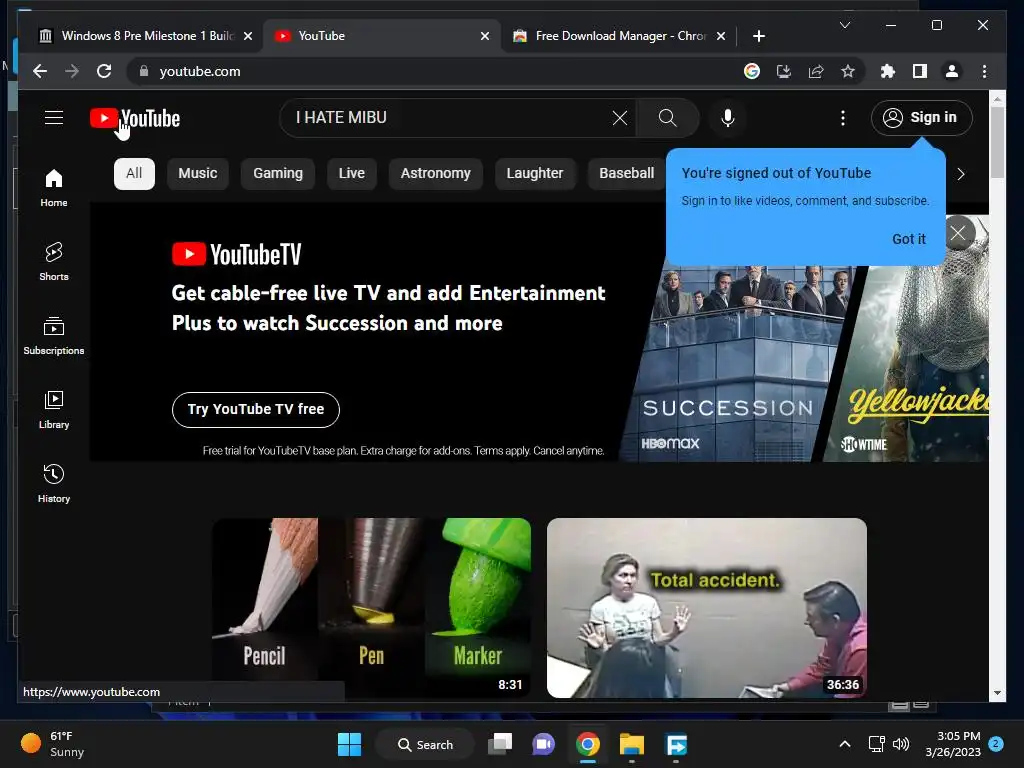Select the Laughter category chip
The height and width of the screenshot is (768, 1024).
[535, 173]
